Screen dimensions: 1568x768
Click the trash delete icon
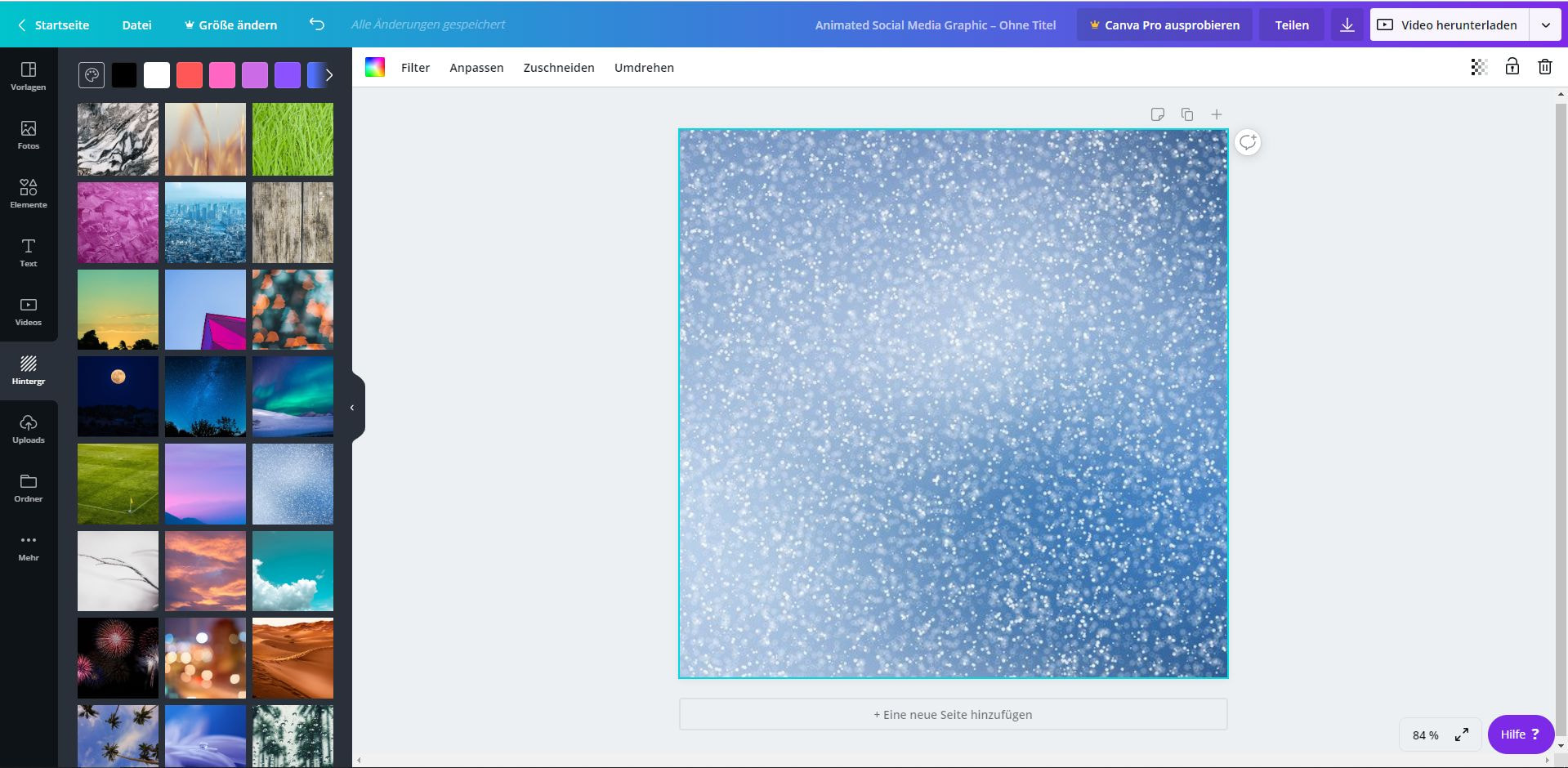pyautogui.click(x=1544, y=67)
